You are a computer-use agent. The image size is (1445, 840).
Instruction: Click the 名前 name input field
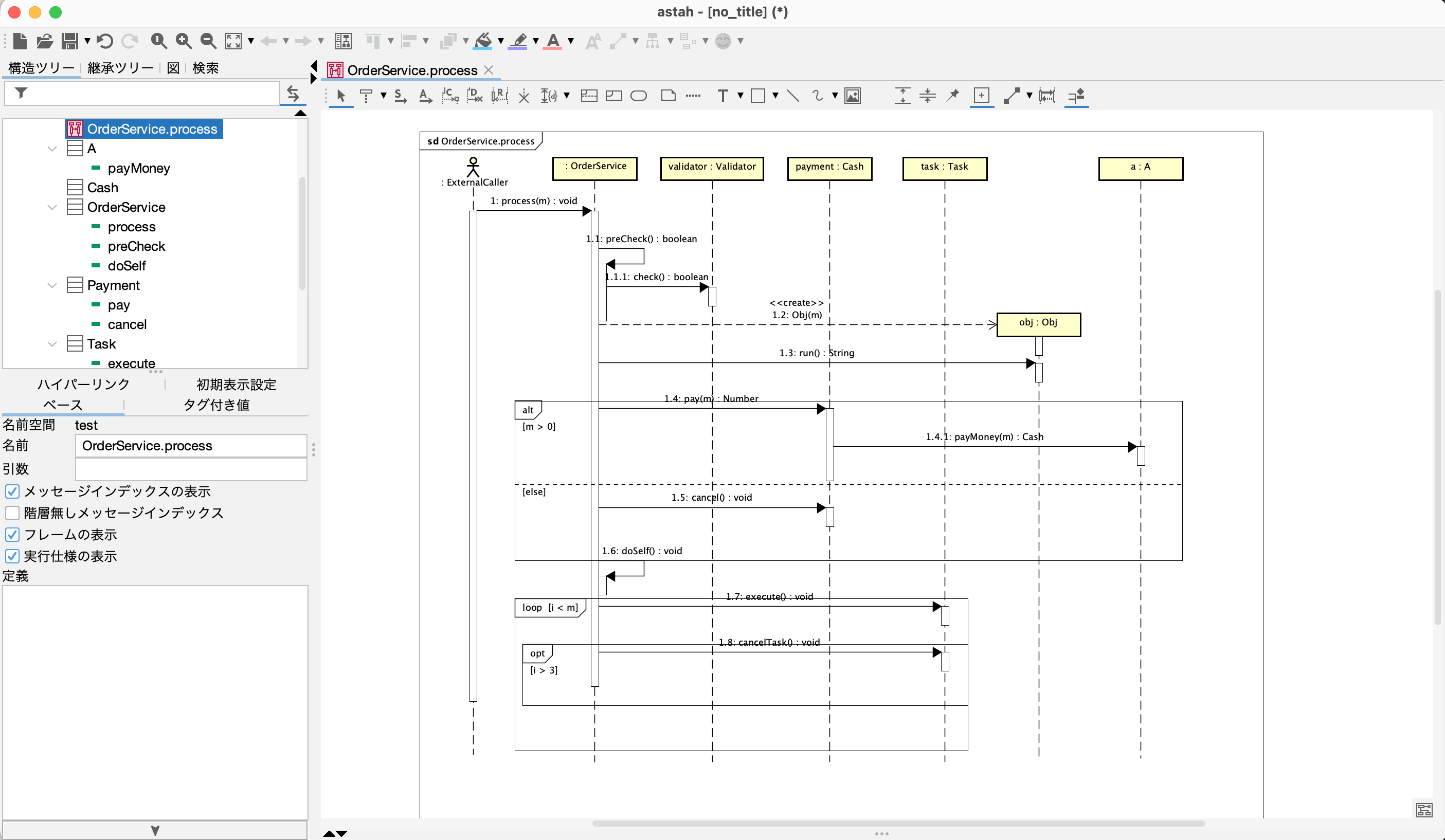point(191,446)
